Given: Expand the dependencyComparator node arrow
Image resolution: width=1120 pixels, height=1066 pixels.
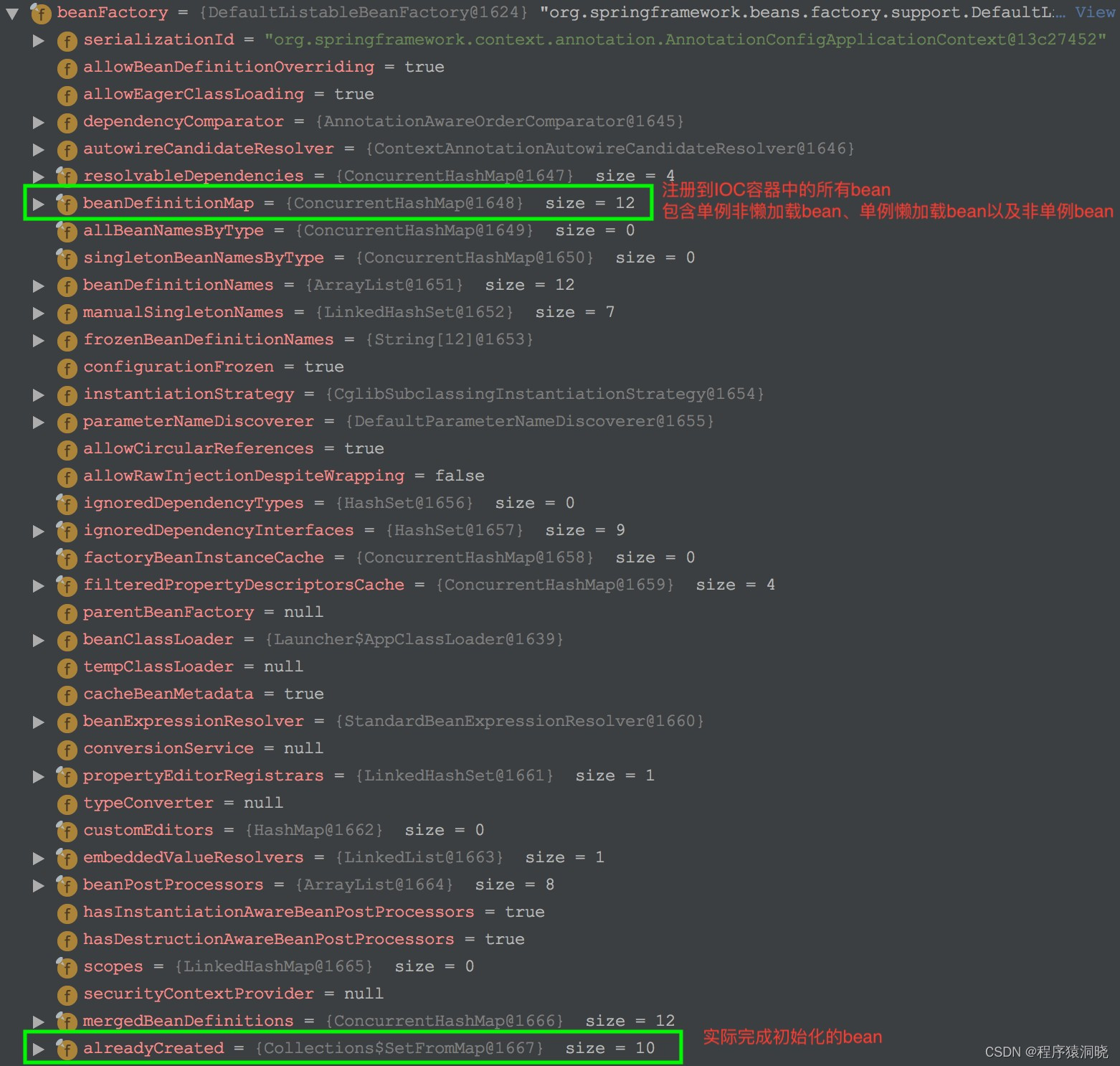Looking at the screenshot, I should click(39, 123).
